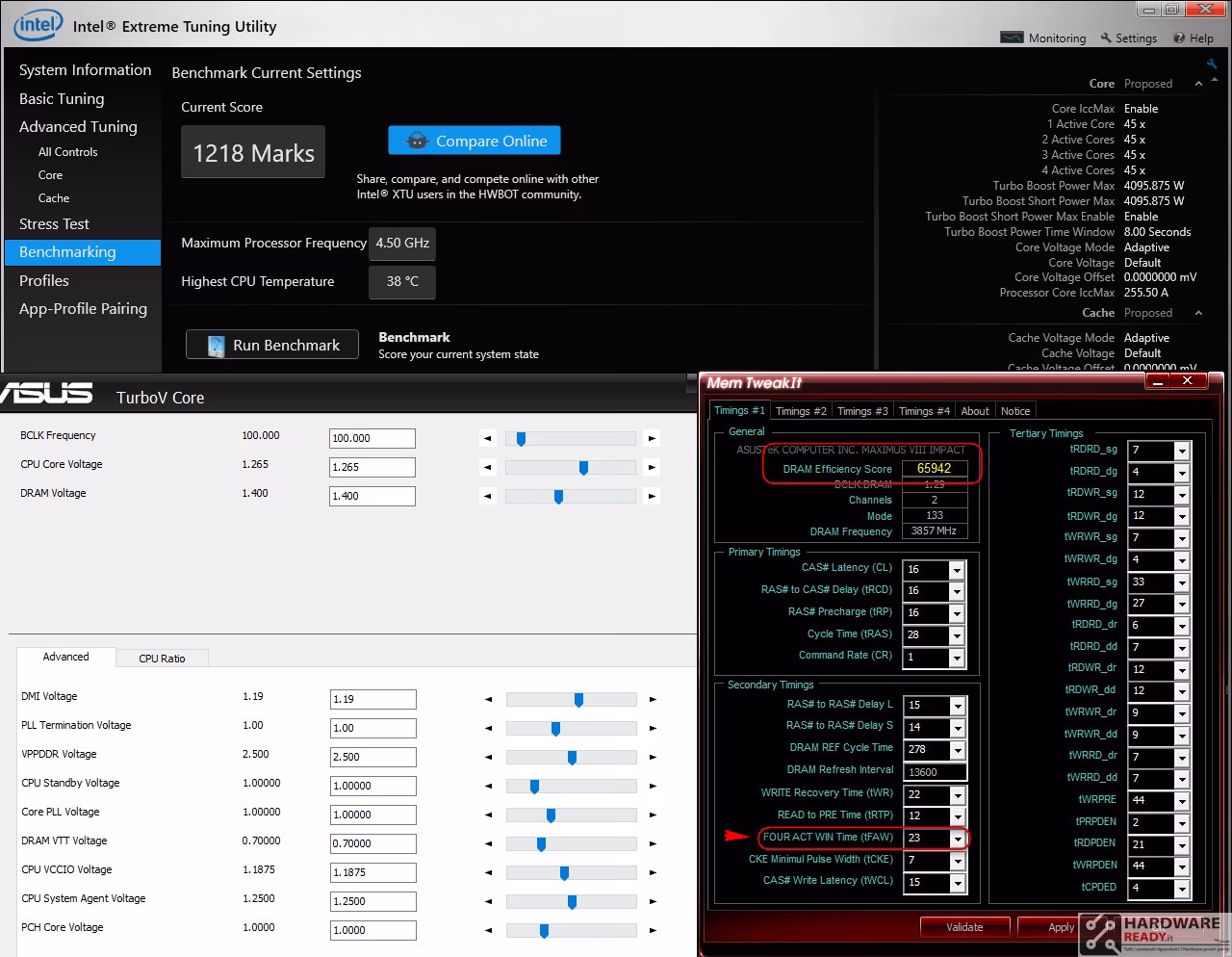The width and height of the screenshot is (1232, 957).
Task: Open tRDRD_sg tertiary timing dropdown
Action: coord(1182,451)
